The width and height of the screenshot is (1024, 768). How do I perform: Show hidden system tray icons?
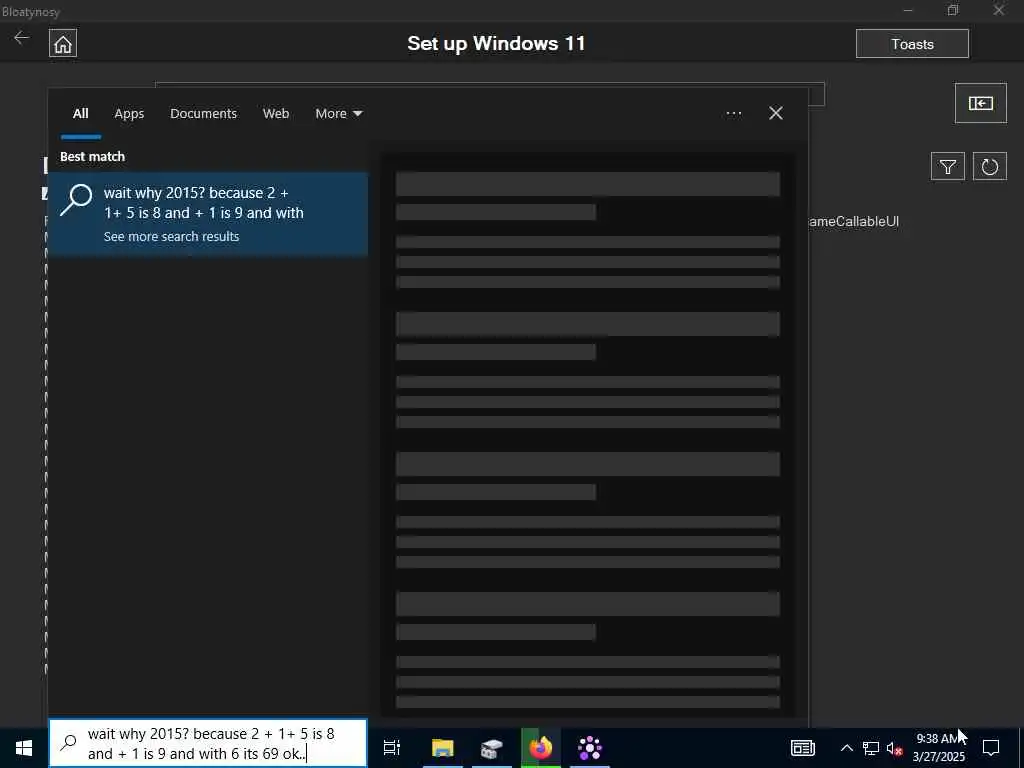click(846, 748)
